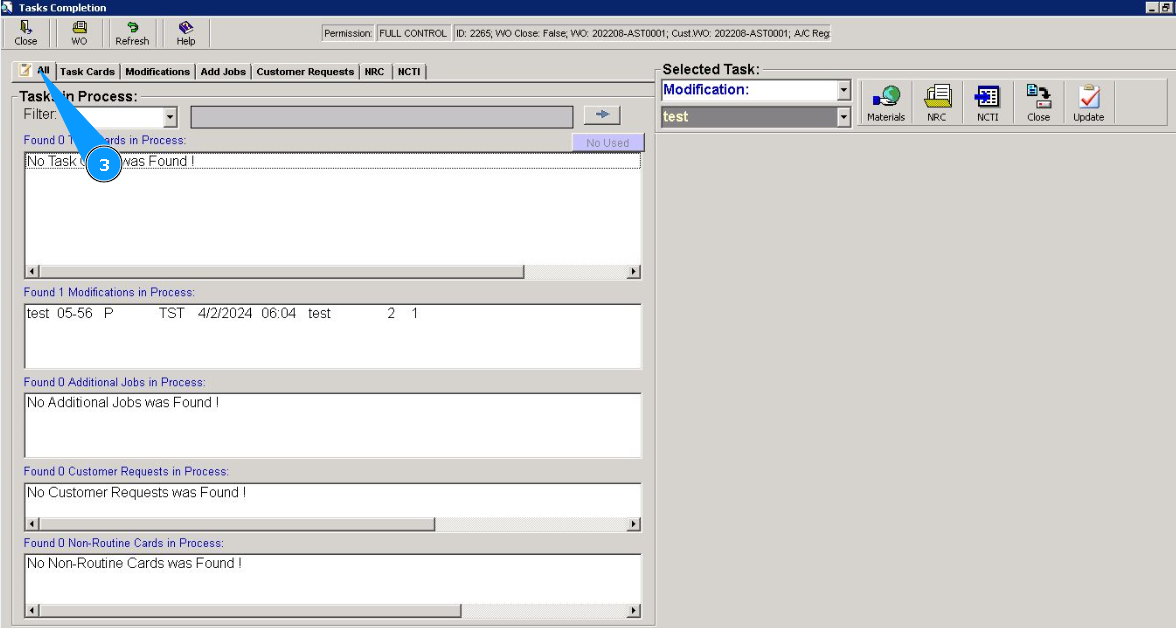The width and height of the screenshot is (1176, 629).
Task: Click Task Cards list right scroll arrow
Action: 634,271
